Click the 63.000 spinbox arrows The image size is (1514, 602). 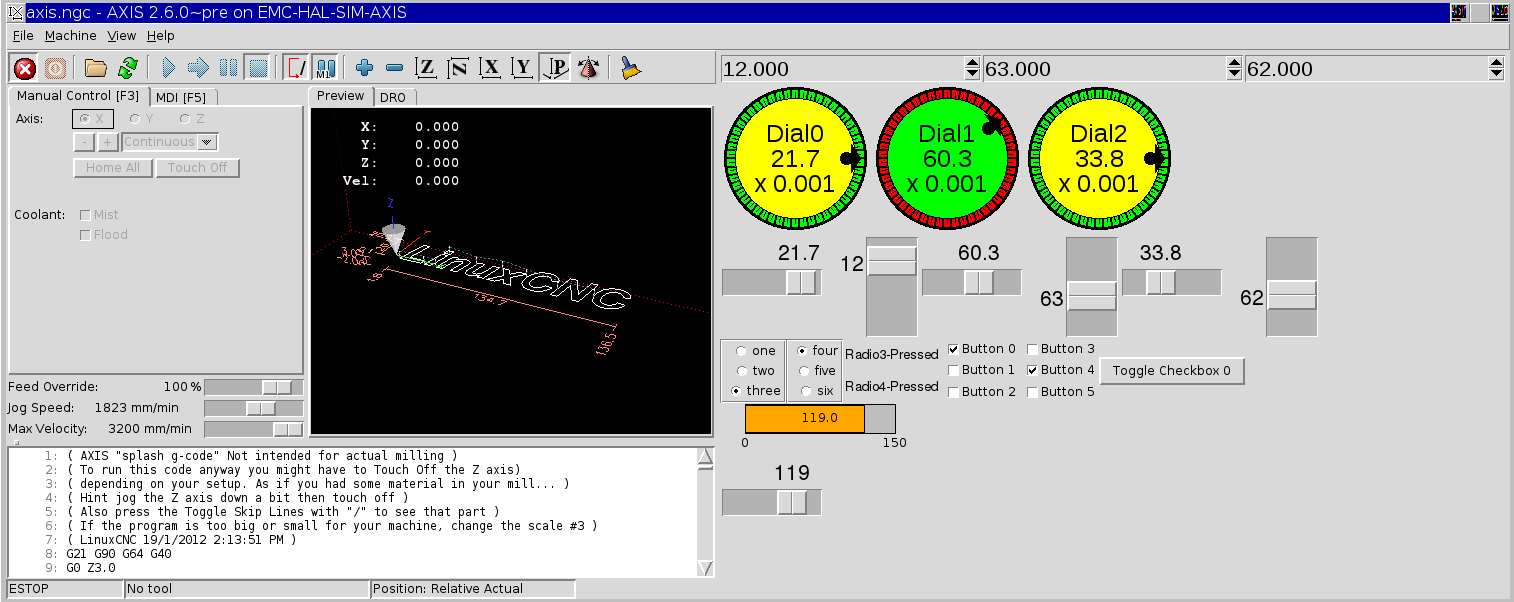(x=1234, y=69)
